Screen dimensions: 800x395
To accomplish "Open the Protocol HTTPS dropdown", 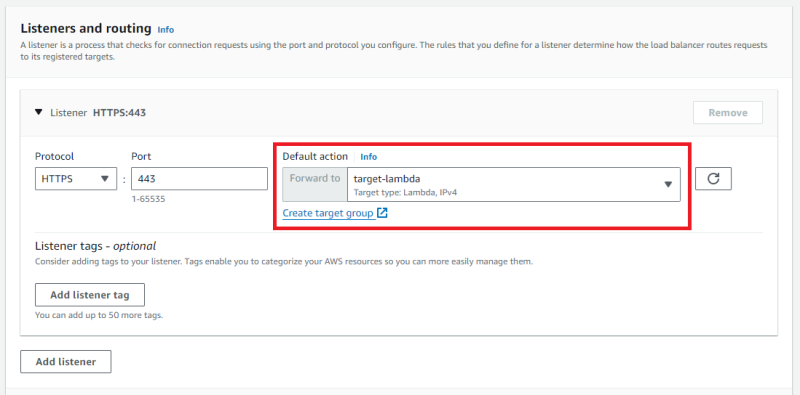I will point(76,179).
